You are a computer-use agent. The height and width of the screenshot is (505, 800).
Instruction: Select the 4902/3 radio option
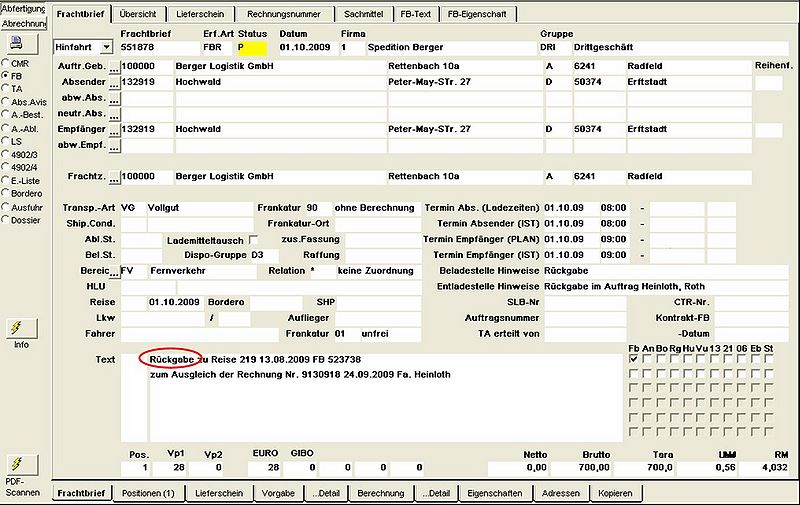coord(6,154)
